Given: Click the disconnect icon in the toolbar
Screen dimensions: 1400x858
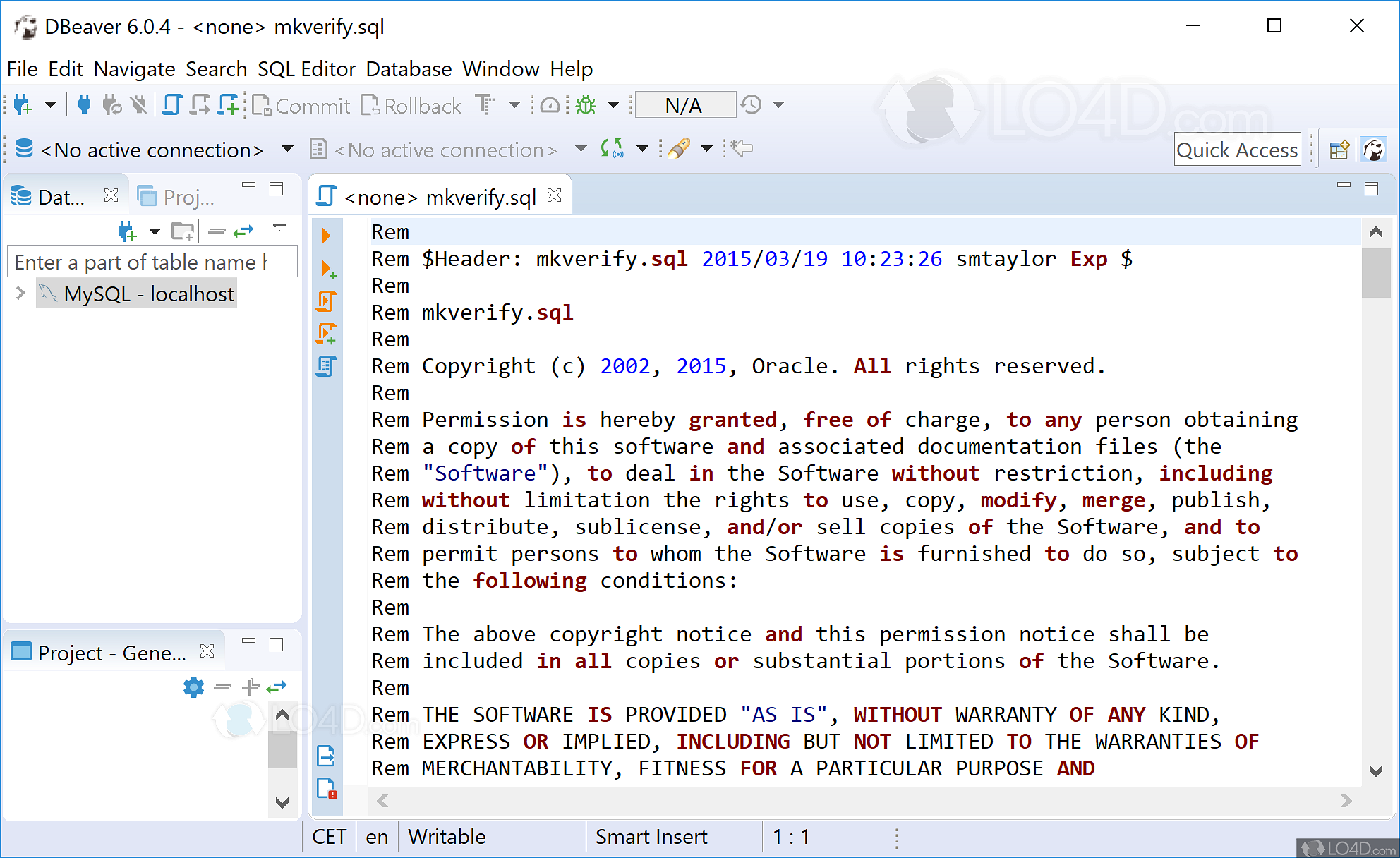Looking at the screenshot, I should pos(139,104).
